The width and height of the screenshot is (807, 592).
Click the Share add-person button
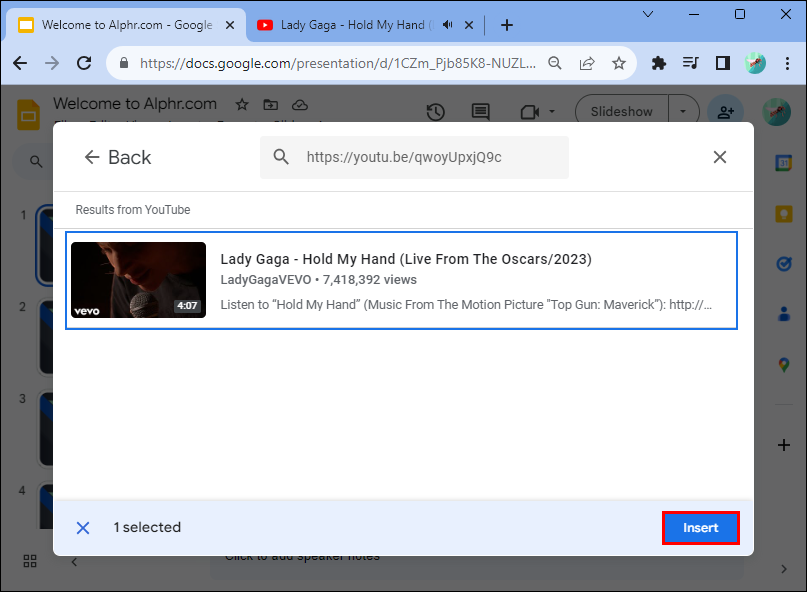click(x=726, y=112)
